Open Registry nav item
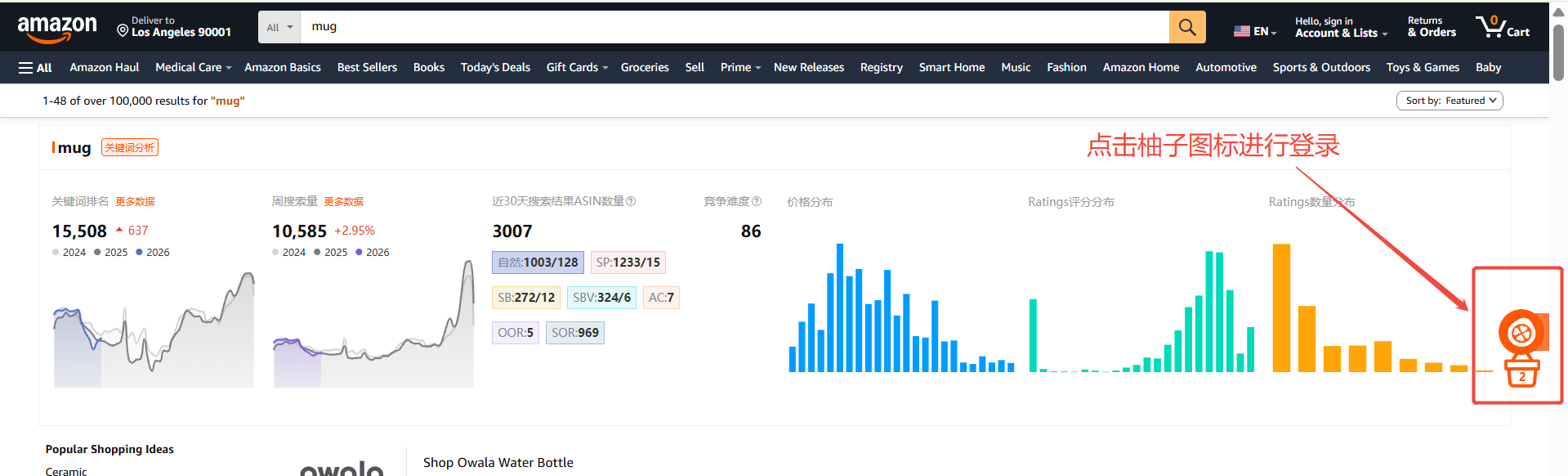The height and width of the screenshot is (476, 1568). [882, 67]
